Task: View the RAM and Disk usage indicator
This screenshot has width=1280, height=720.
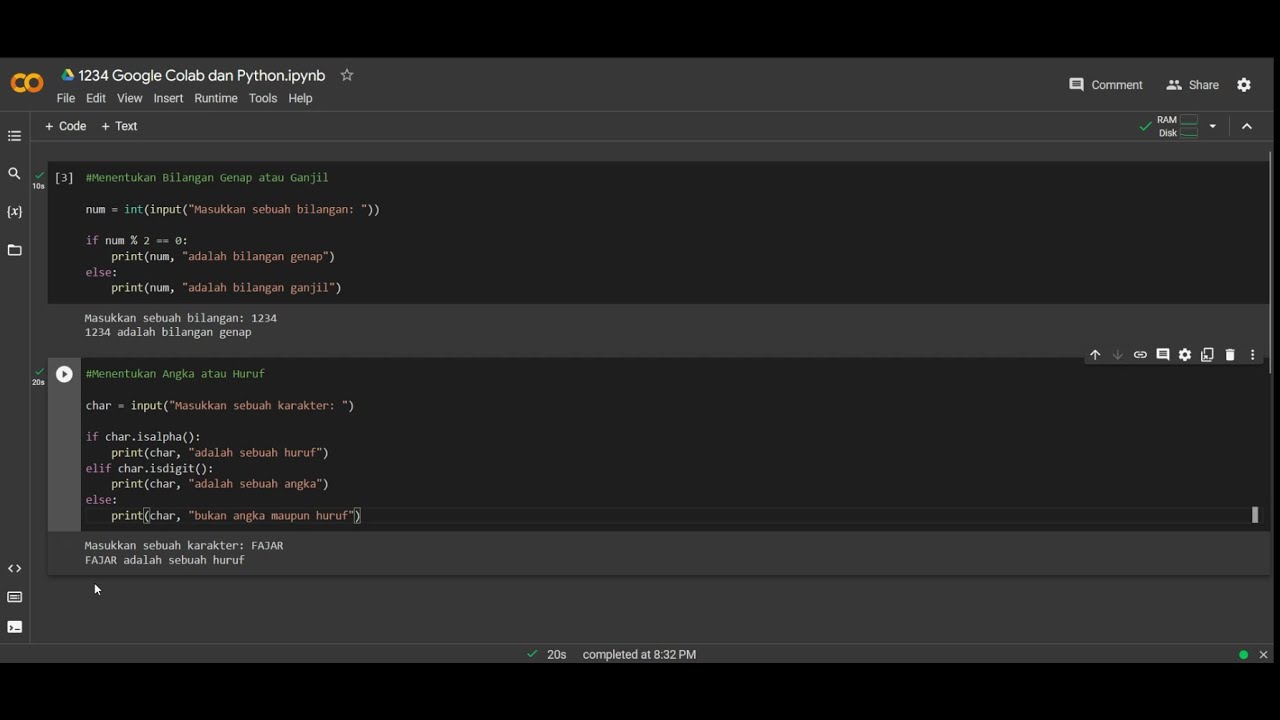Action: [x=1178, y=126]
